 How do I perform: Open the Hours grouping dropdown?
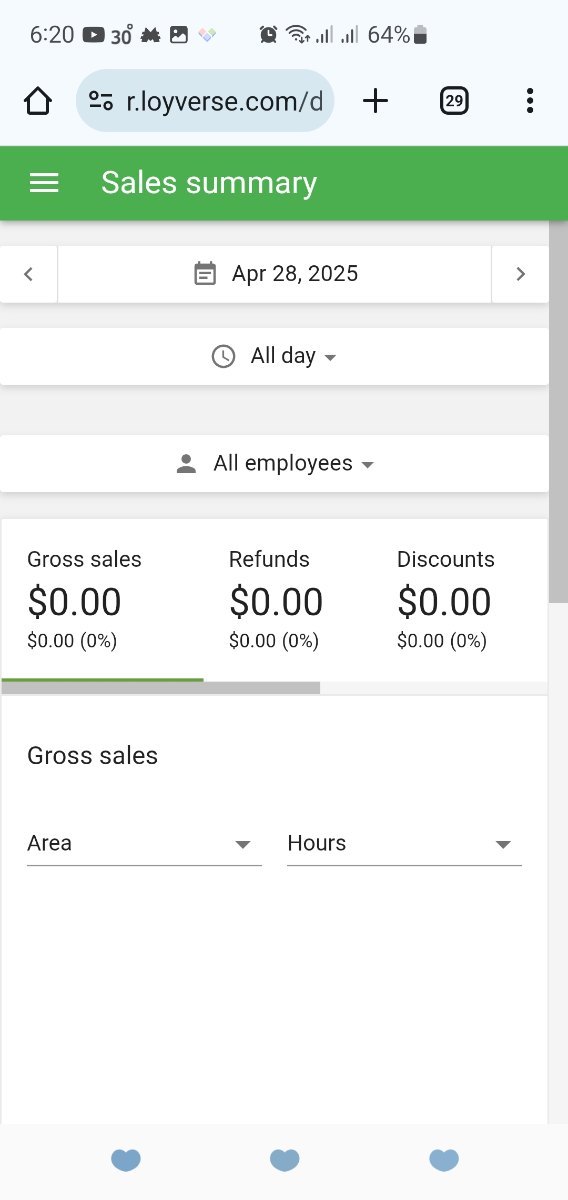404,844
